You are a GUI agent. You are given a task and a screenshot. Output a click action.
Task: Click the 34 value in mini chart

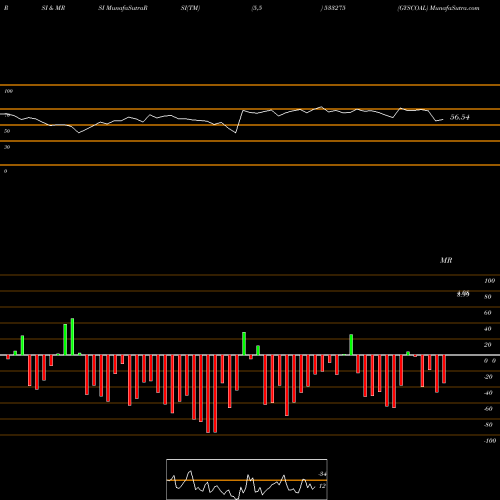pyautogui.click(x=322, y=474)
